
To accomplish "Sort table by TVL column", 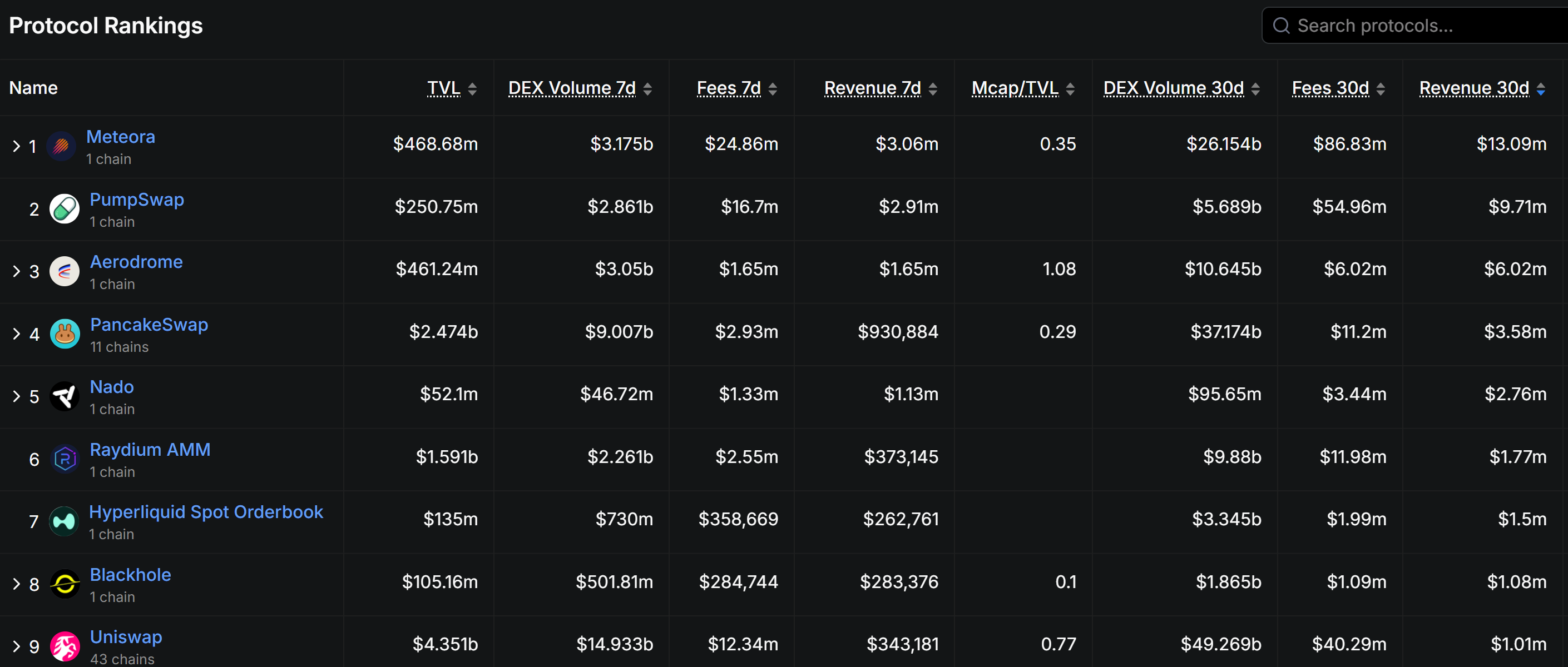I will [x=452, y=89].
